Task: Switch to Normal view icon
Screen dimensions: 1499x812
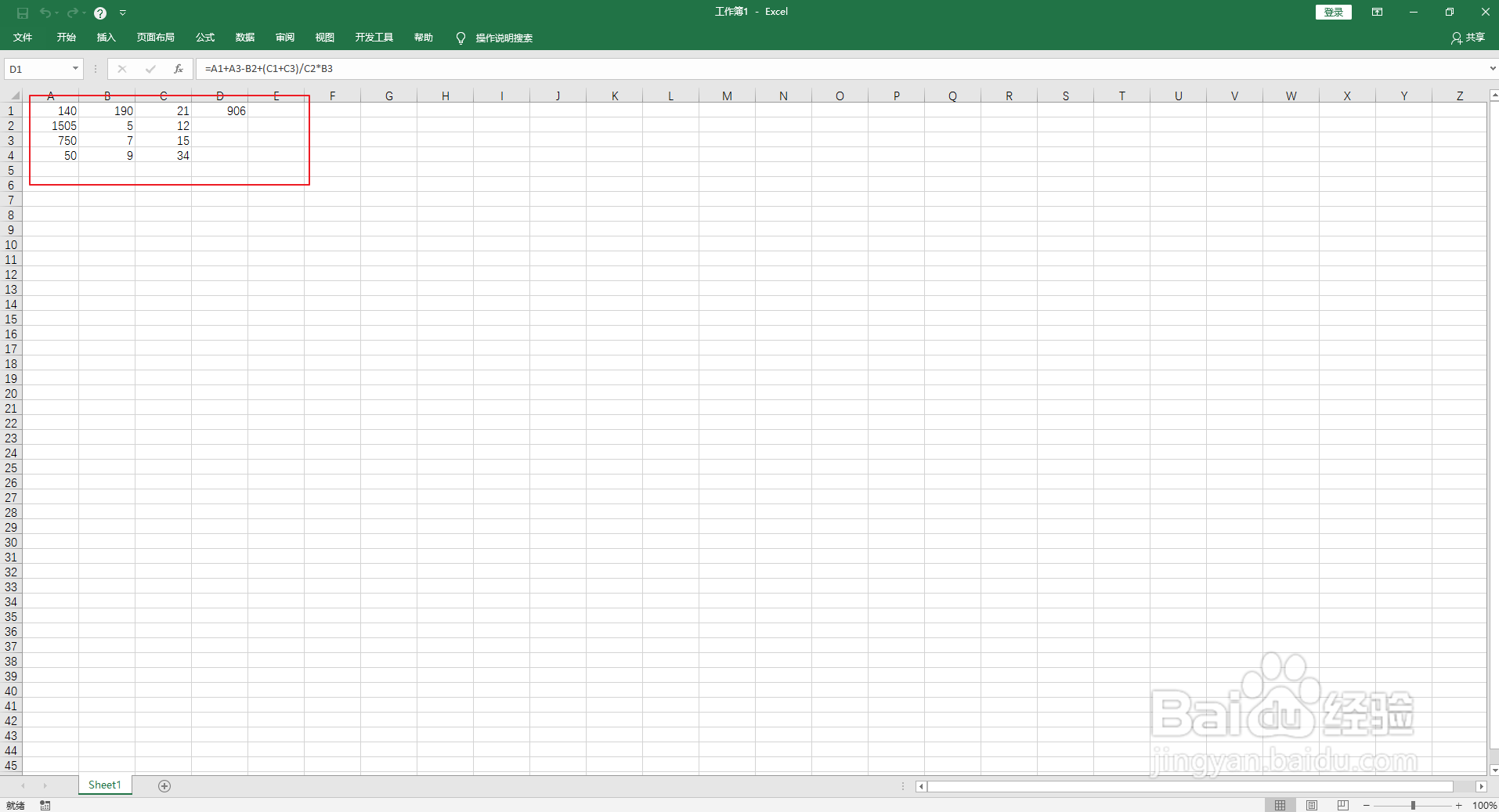Action: 1280,805
